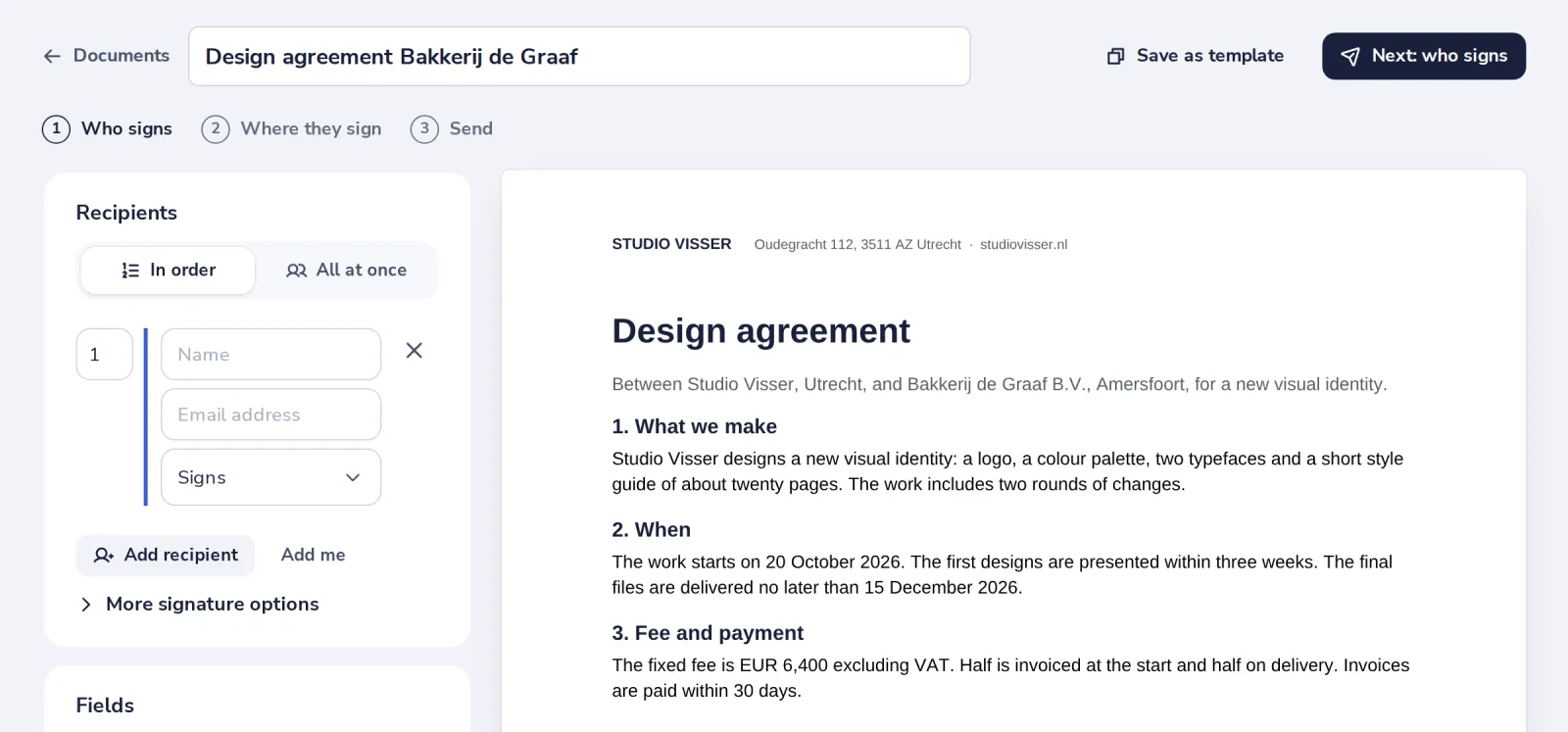Click the Save as template copy icon

pyautogui.click(x=1115, y=57)
